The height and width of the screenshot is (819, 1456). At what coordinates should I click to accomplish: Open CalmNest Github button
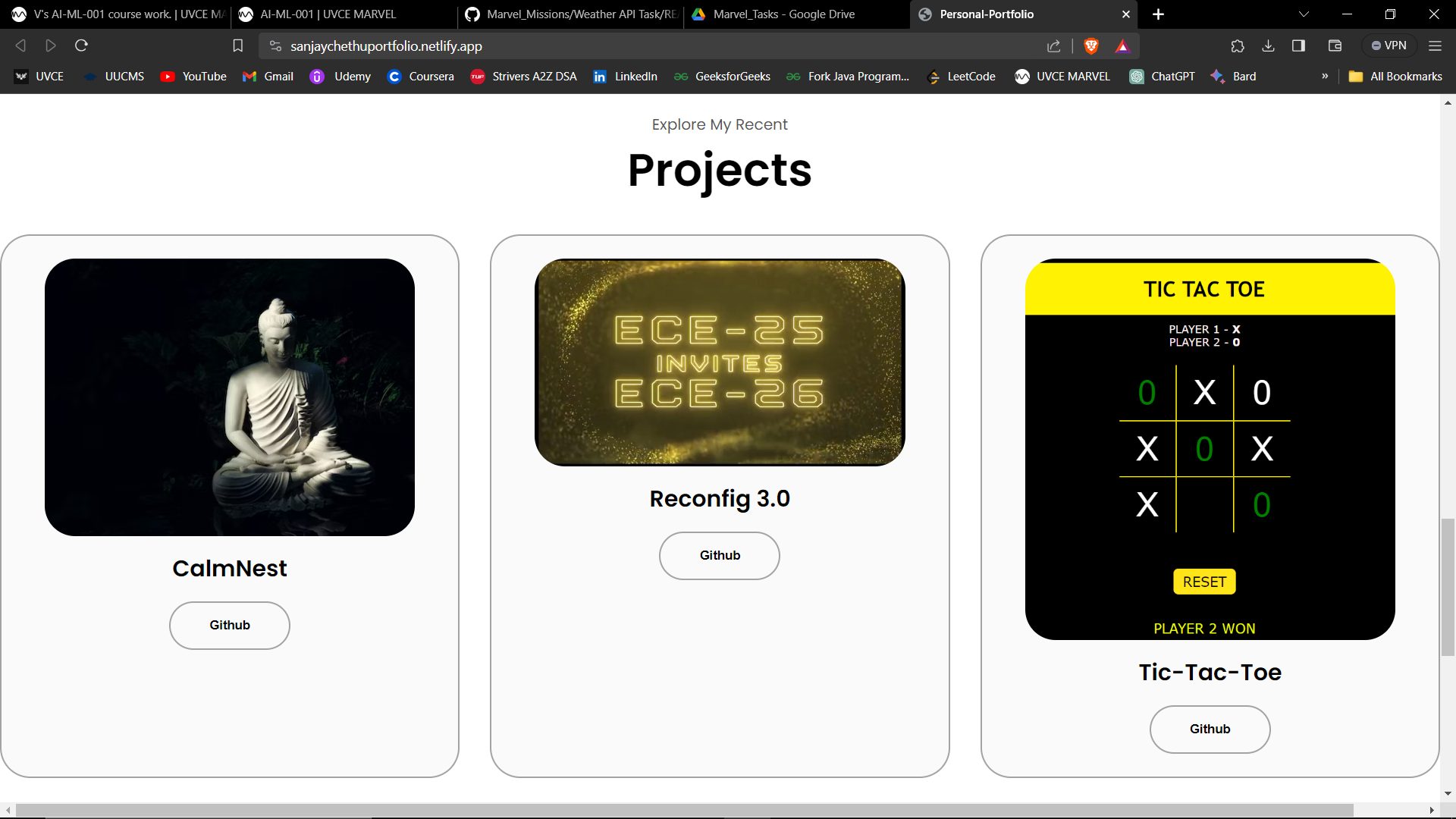[230, 626]
